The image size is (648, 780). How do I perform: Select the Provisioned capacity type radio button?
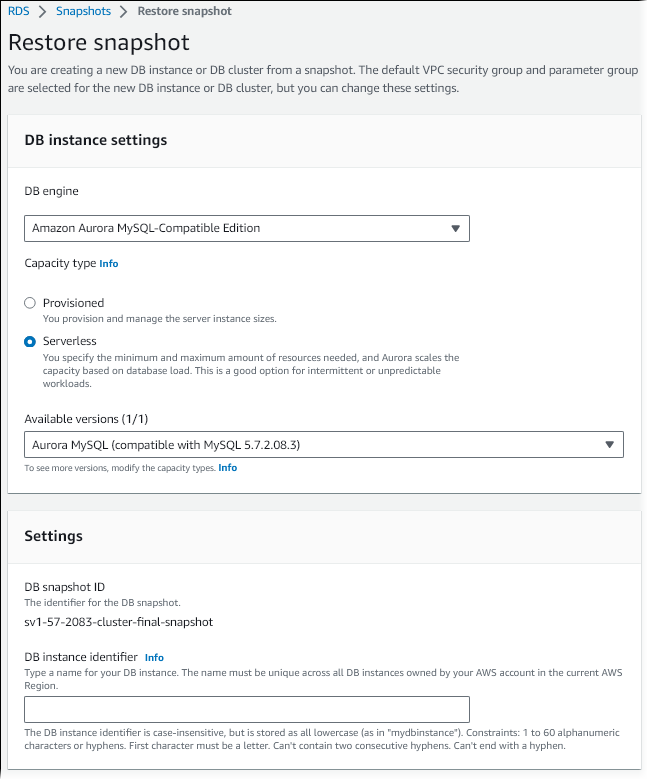pyautogui.click(x=30, y=303)
